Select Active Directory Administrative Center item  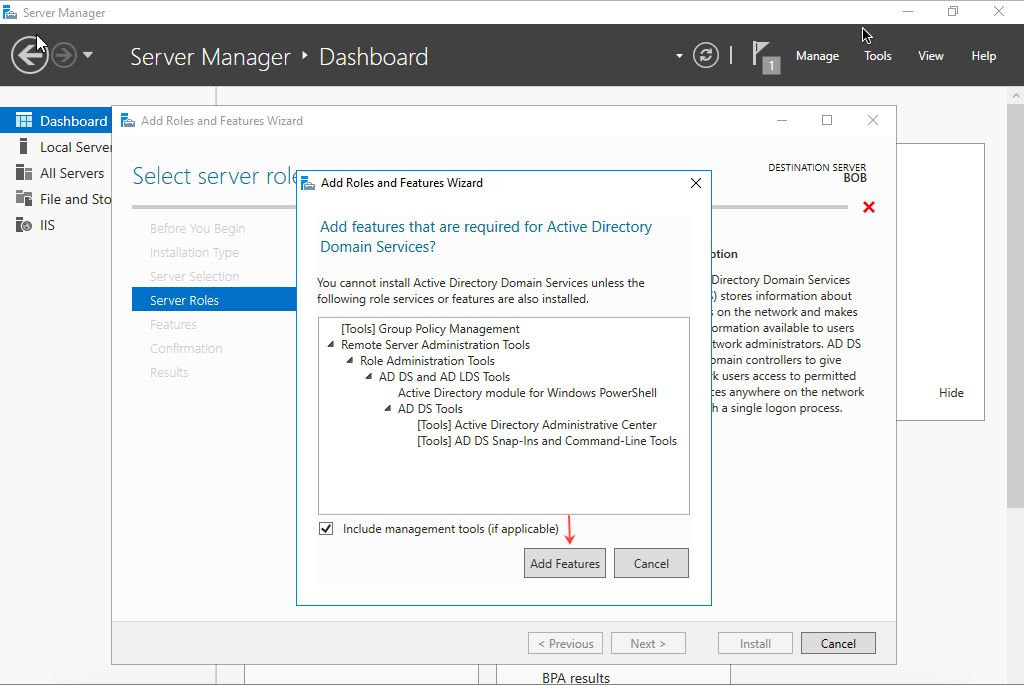tap(537, 425)
